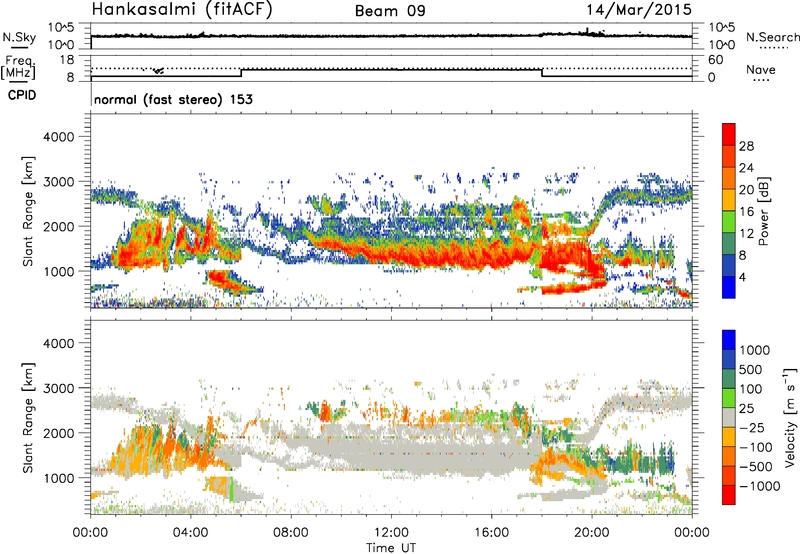Click the "1000" tick on Velocity colorbar
800x554 pixels.
755,350
